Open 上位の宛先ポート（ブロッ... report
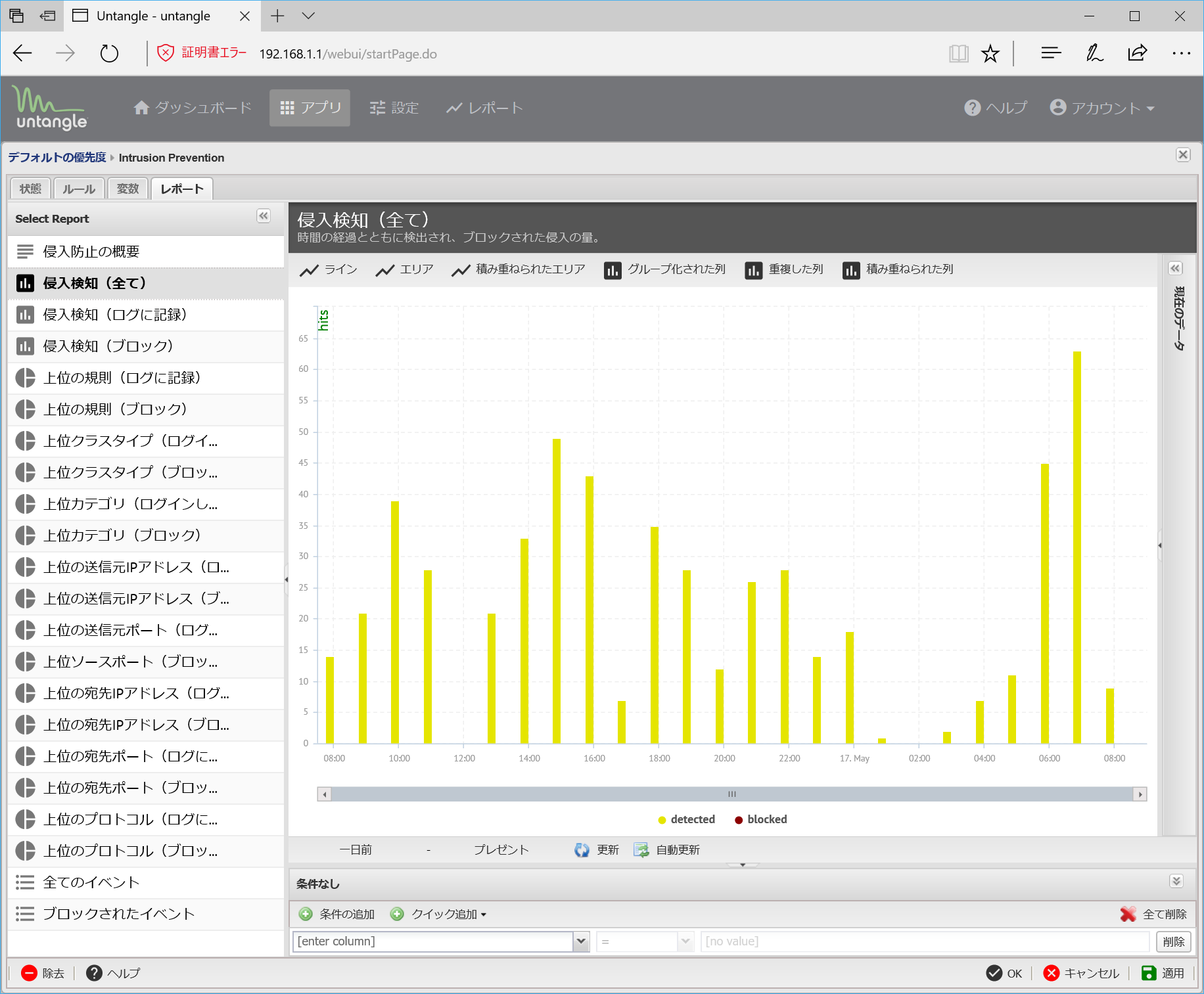Image resolution: width=1204 pixels, height=994 pixels. coord(146,788)
